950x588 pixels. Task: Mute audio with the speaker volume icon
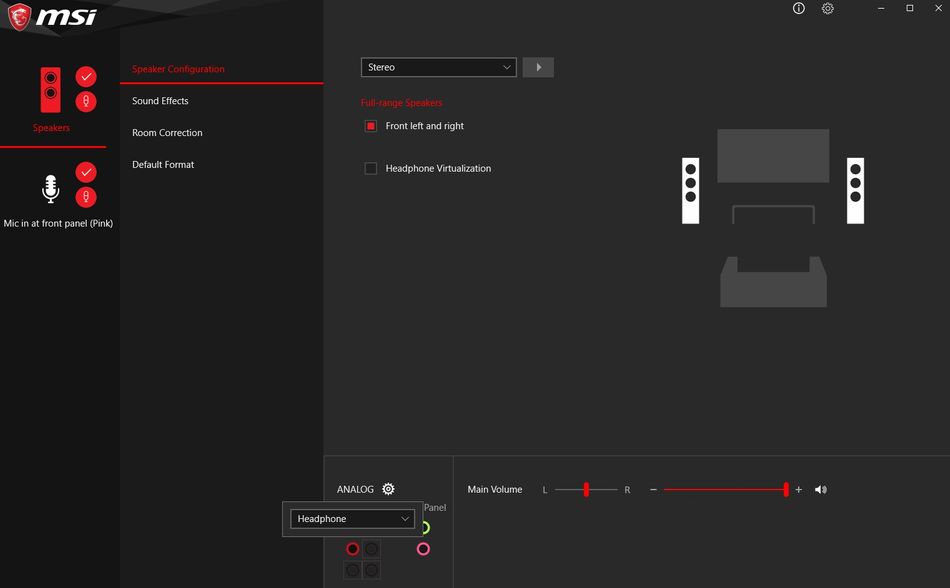click(821, 490)
